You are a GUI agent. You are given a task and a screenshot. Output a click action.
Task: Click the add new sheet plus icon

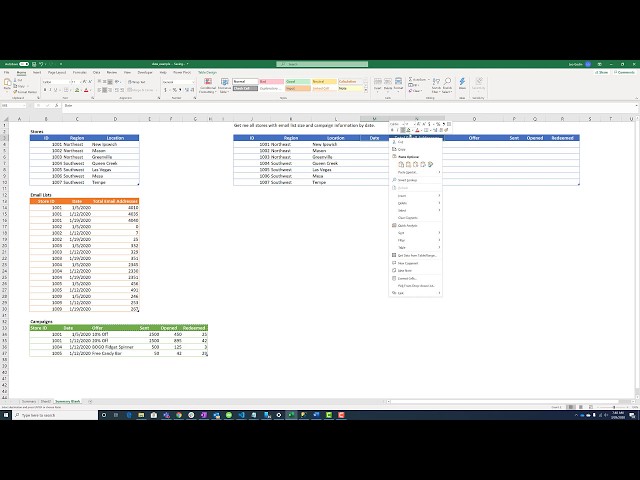(x=90, y=402)
